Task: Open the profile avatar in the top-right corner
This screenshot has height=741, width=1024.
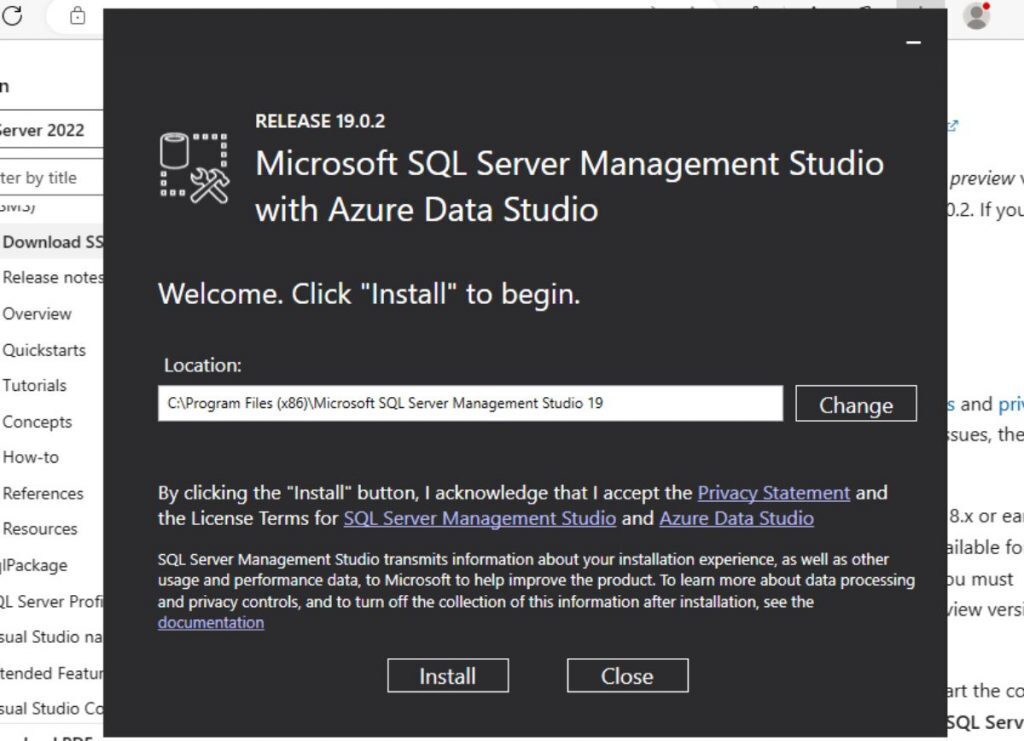Action: click(x=978, y=14)
